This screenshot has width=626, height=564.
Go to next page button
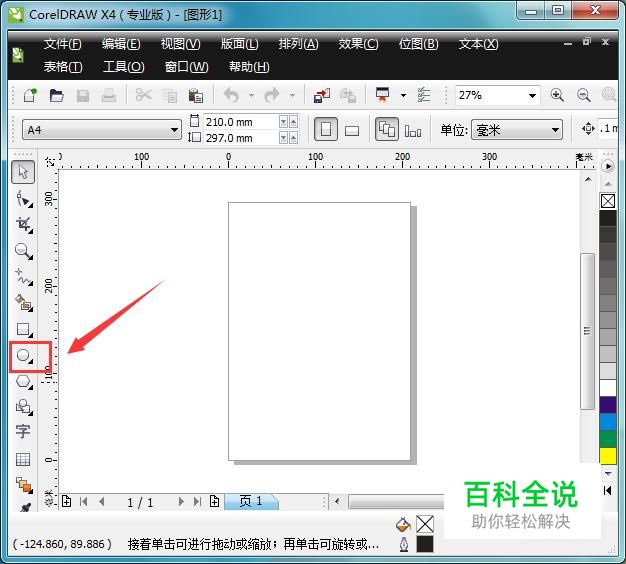point(181,501)
